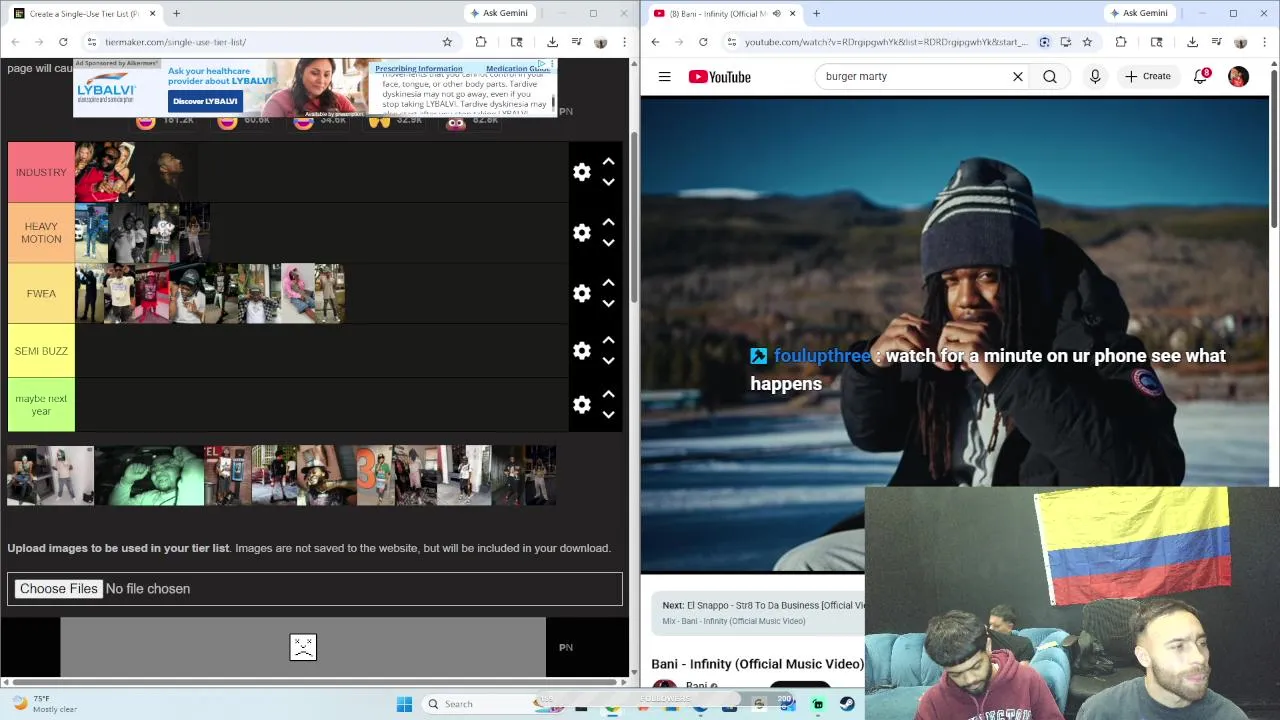Open Prescribing Information link in ad

[419, 69]
